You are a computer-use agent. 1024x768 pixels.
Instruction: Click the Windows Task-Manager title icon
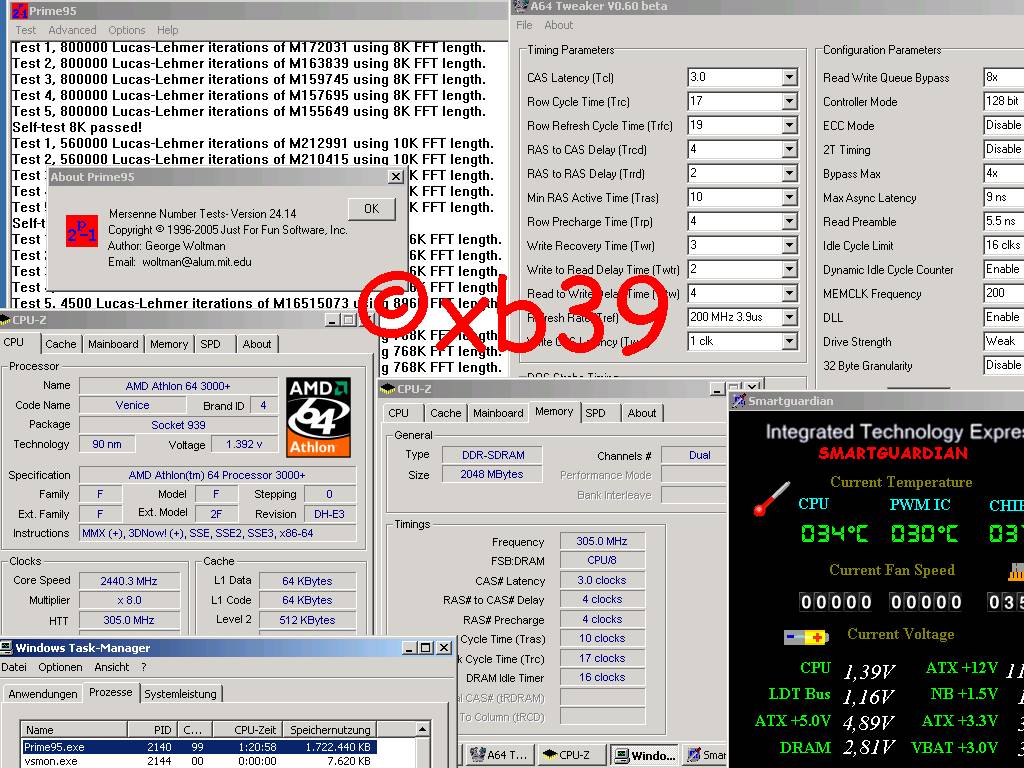pos(6,648)
